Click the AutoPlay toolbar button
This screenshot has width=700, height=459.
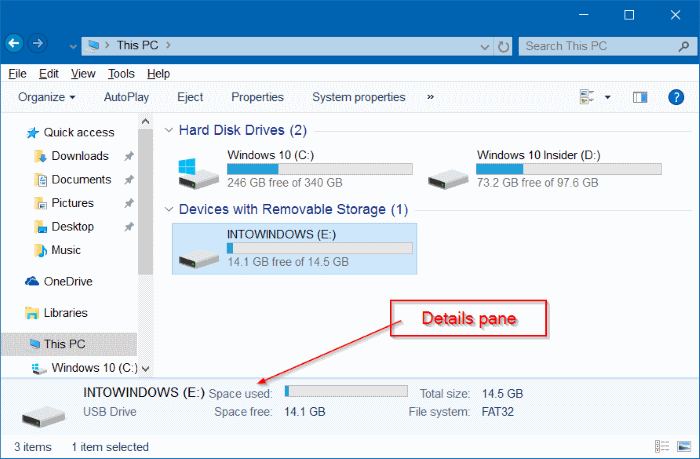pos(126,97)
